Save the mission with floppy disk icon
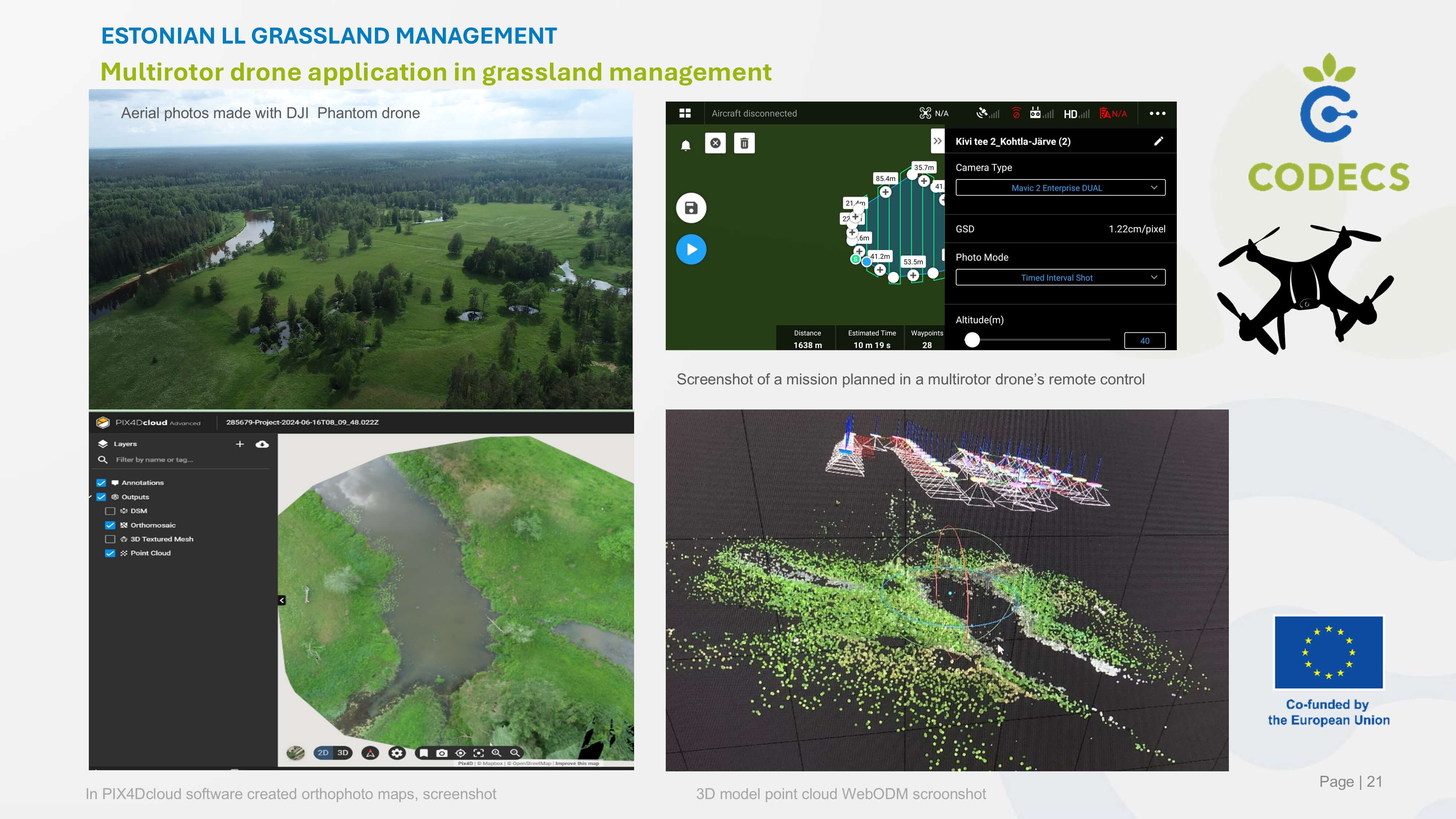The image size is (1456, 819). pos(691,208)
